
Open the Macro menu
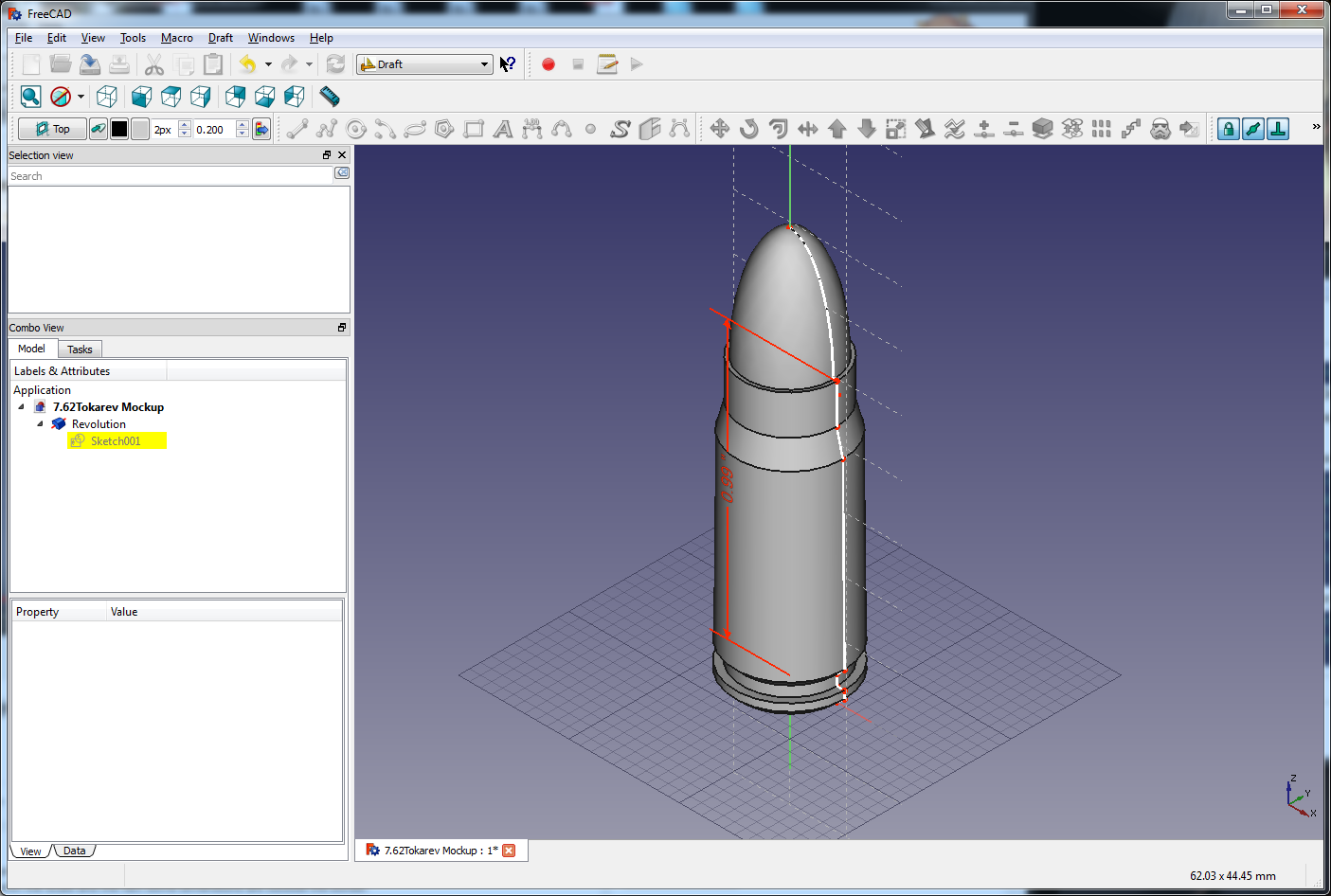[176, 38]
